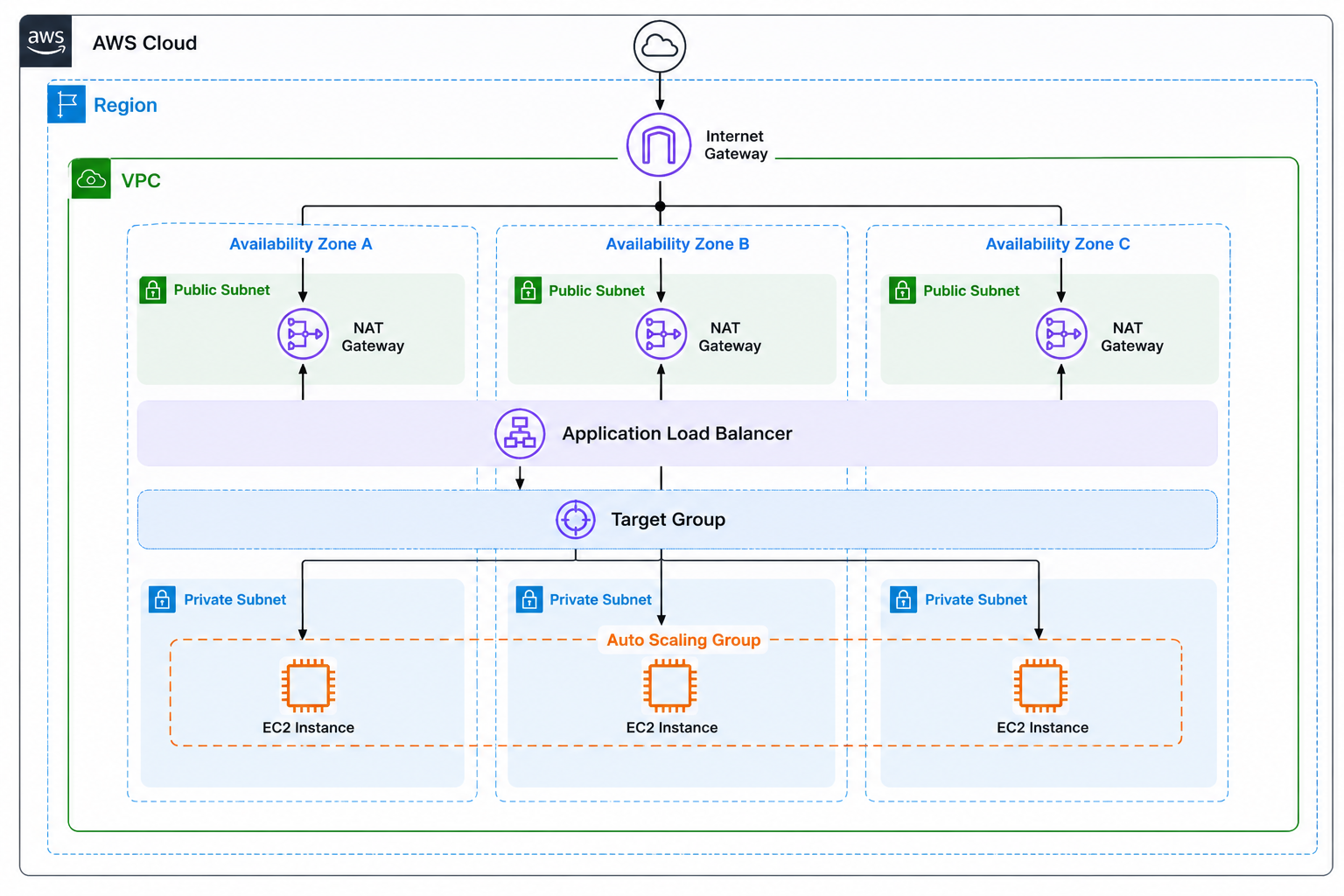
Task: Click the EC2 Instance label in Zone A
Action: click(308, 728)
